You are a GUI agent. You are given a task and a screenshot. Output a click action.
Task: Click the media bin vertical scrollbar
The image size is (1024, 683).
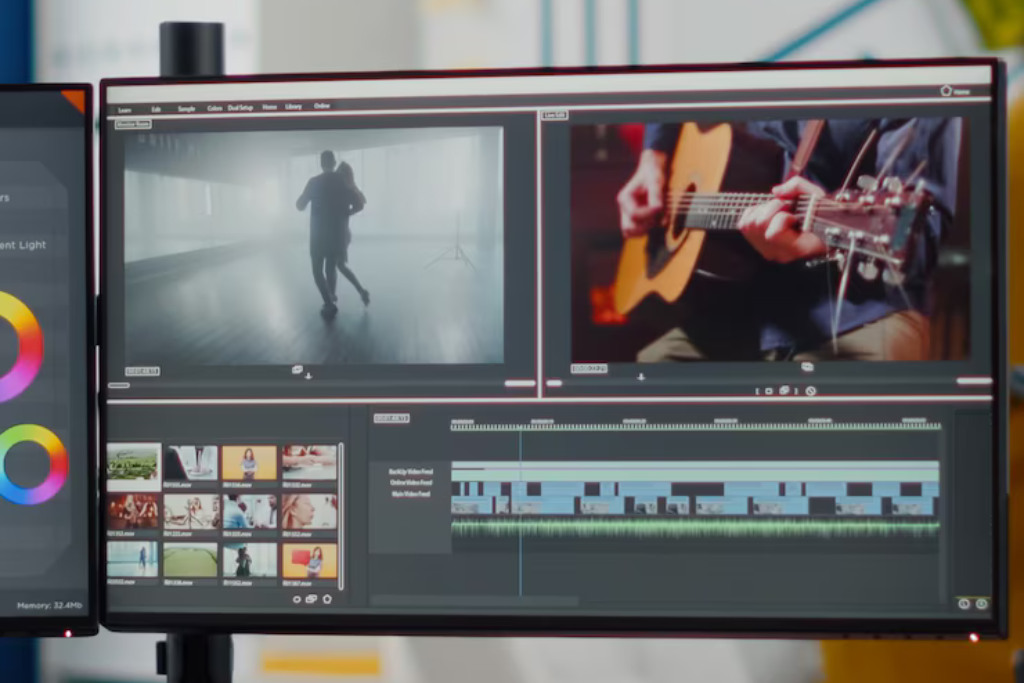pyautogui.click(x=341, y=516)
